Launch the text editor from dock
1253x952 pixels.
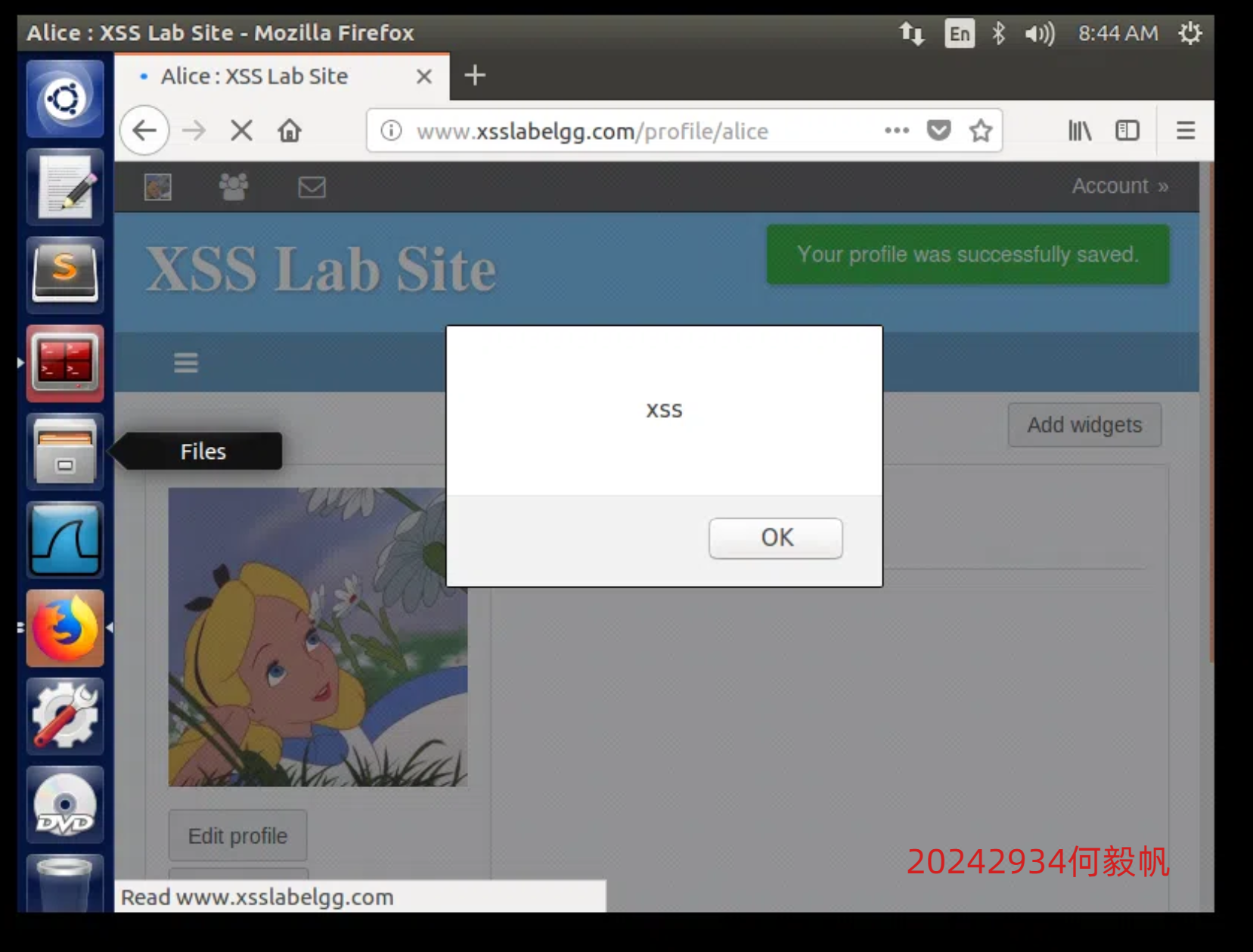65,187
